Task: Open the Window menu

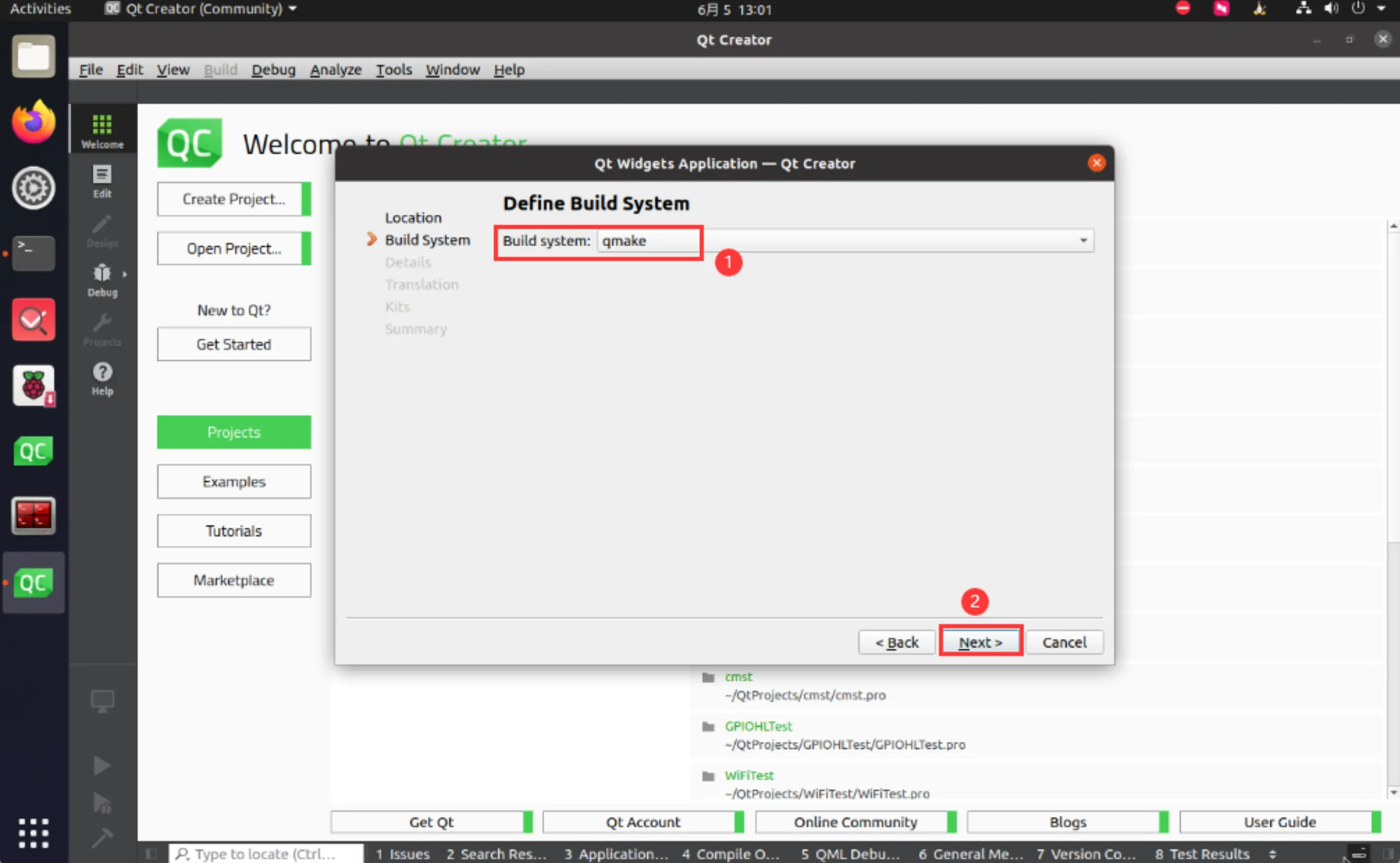Action: click(453, 69)
